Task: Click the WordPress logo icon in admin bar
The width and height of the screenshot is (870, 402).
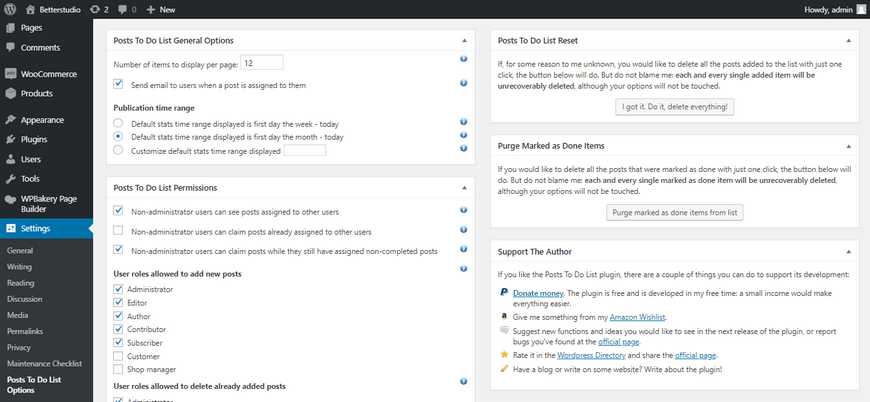Action: pos(10,9)
